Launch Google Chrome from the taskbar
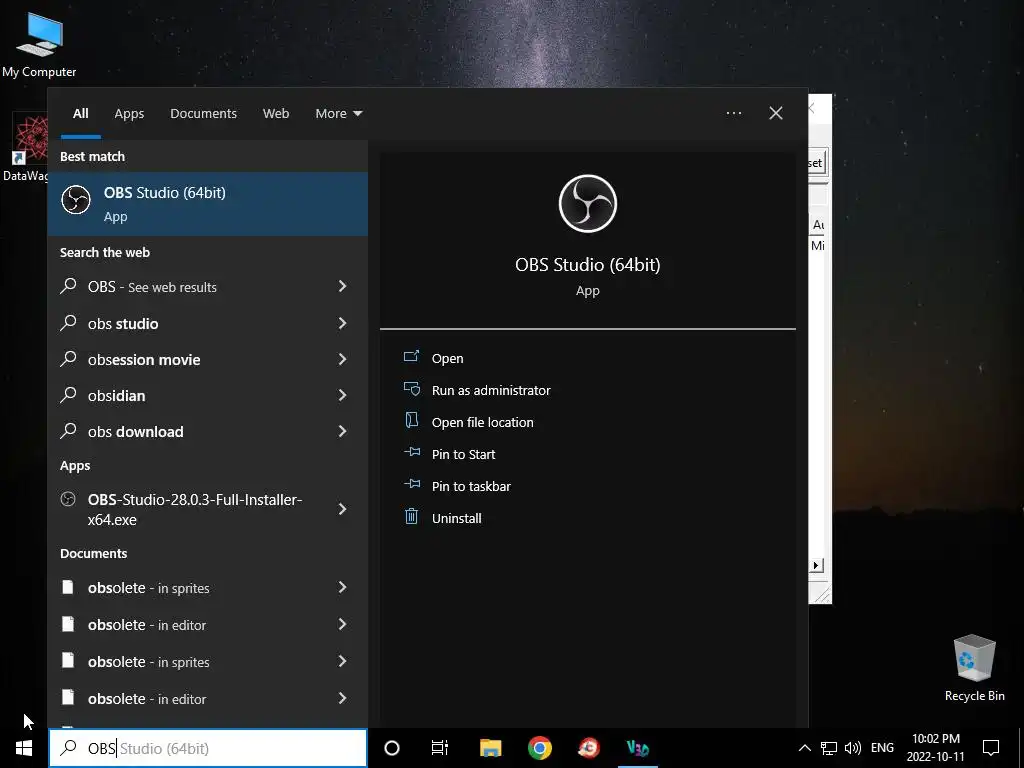The image size is (1024, 768). click(540, 748)
